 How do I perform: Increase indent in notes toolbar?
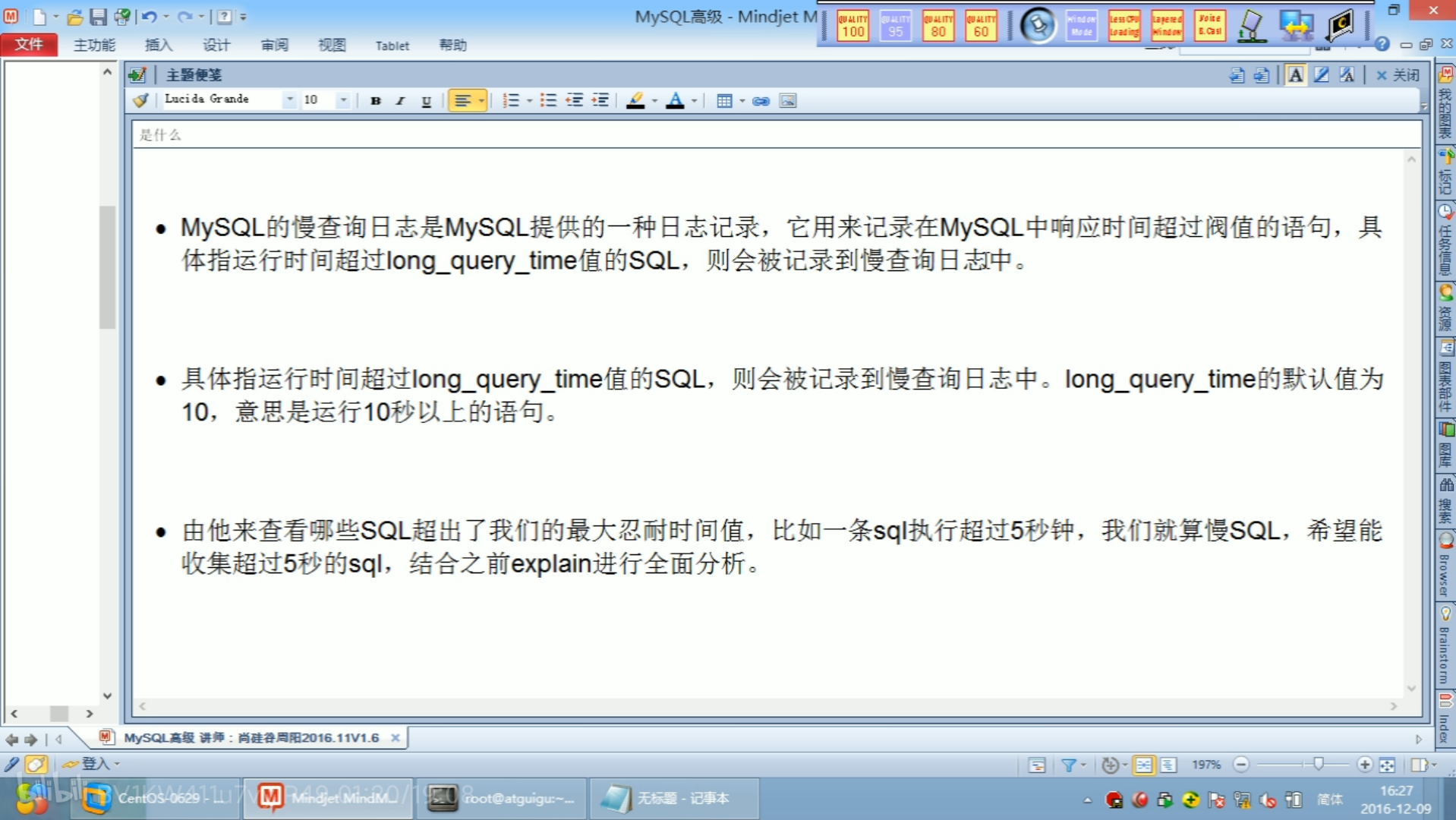[x=600, y=100]
